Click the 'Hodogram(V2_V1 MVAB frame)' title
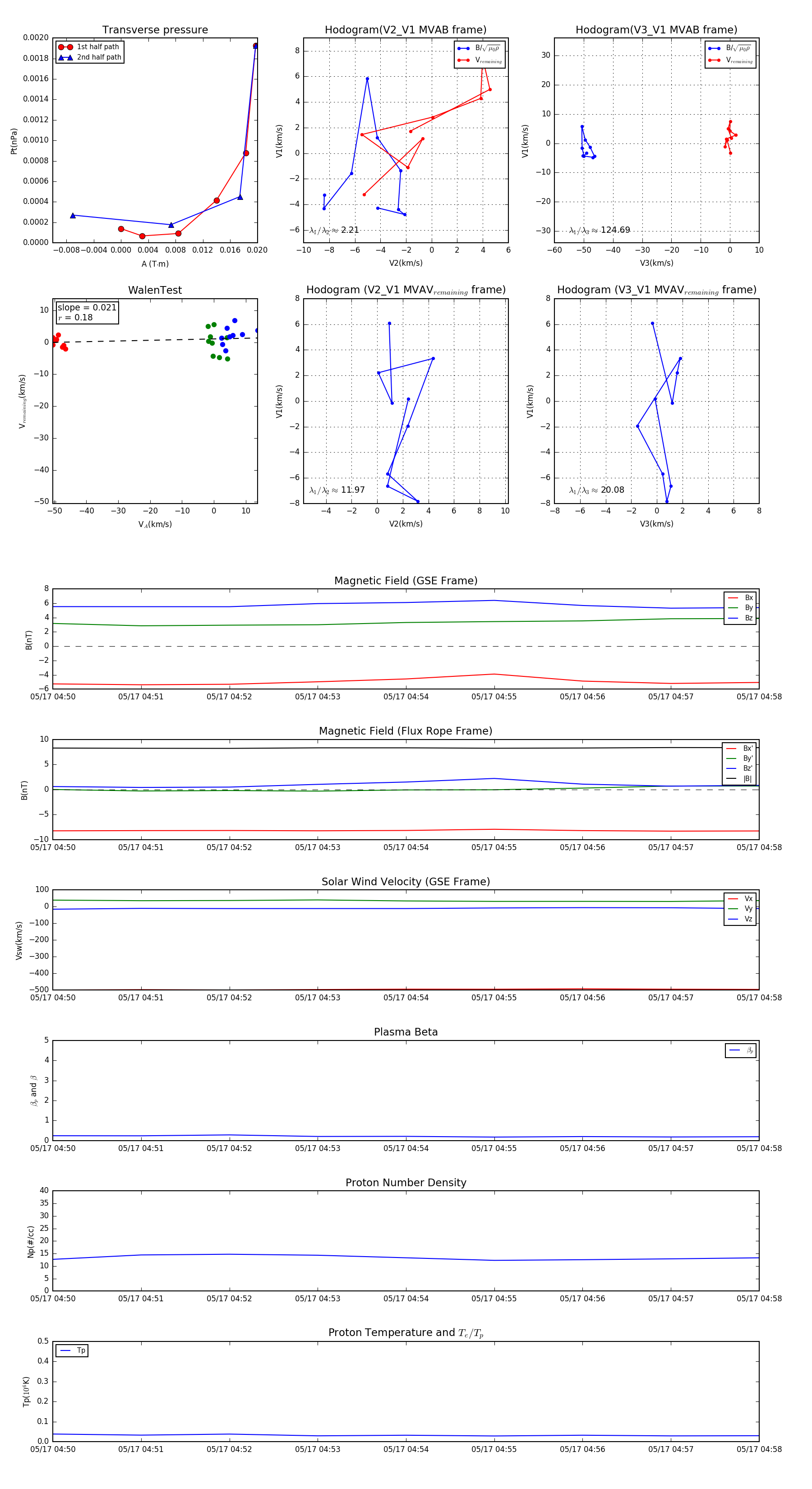Screen dimensions: 812x1489 (x=406, y=30)
